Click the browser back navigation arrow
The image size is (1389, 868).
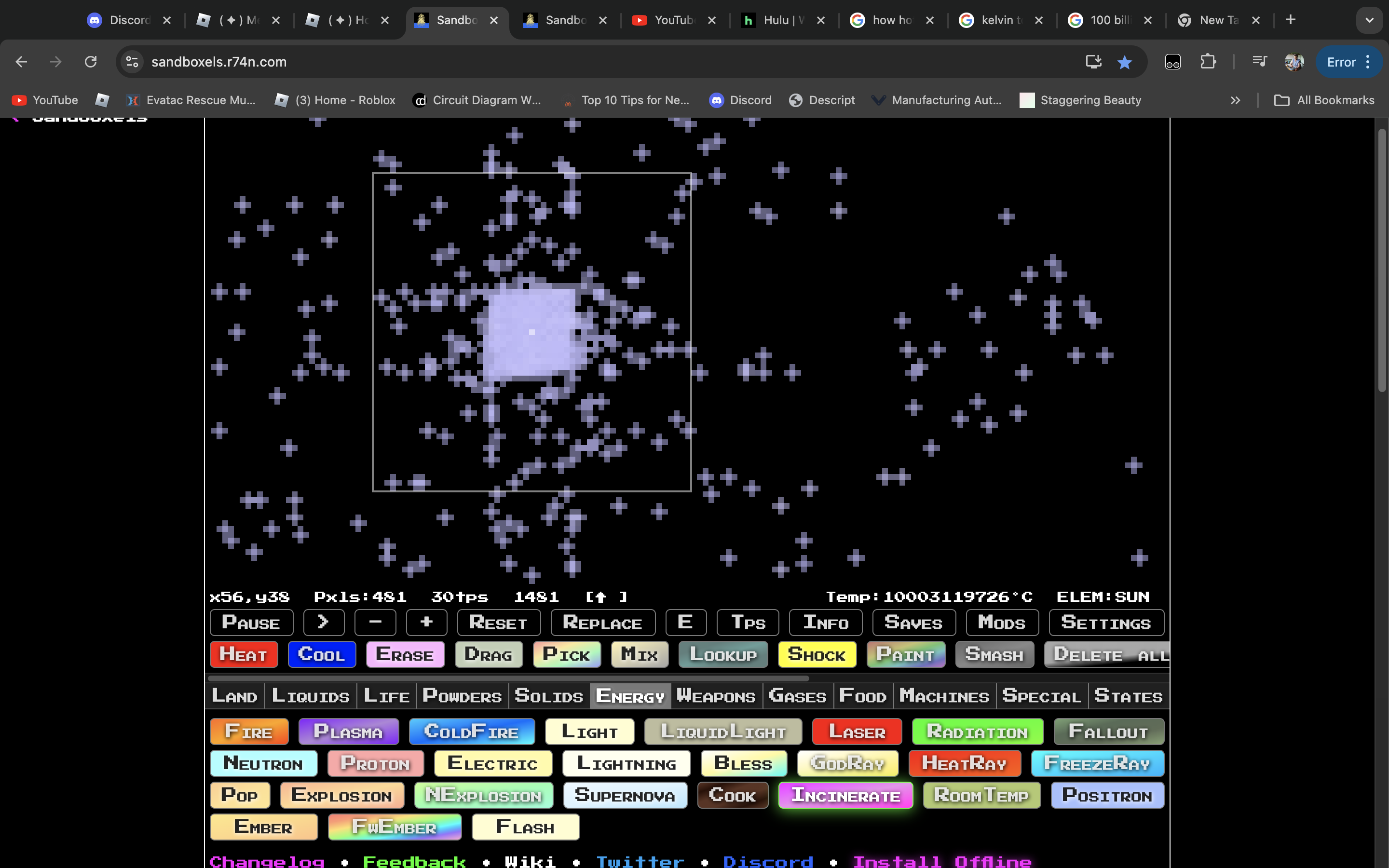pyautogui.click(x=21, y=62)
